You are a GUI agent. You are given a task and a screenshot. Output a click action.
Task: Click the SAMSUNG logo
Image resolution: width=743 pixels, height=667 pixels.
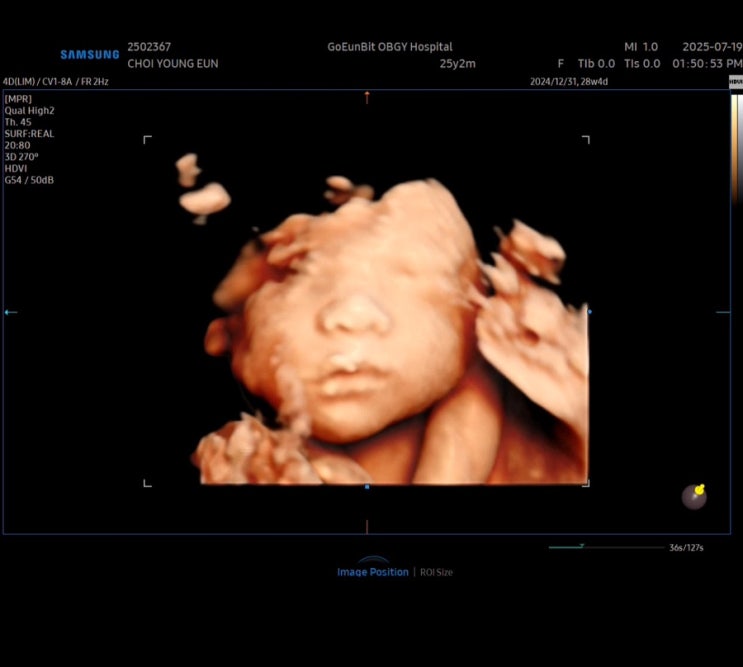[x=90, y=54]
